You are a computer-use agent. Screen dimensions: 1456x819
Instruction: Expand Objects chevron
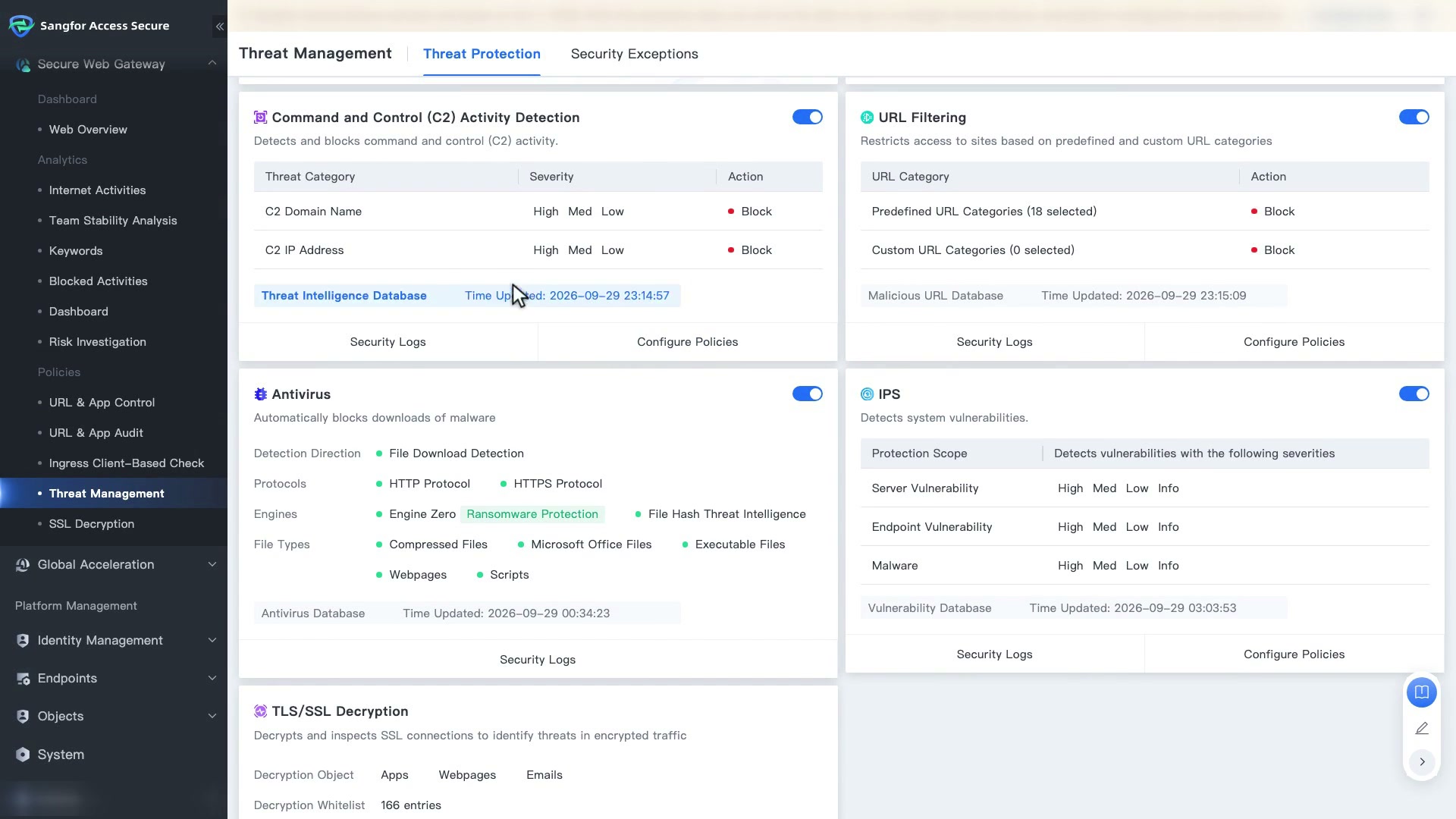pos(212,717)
